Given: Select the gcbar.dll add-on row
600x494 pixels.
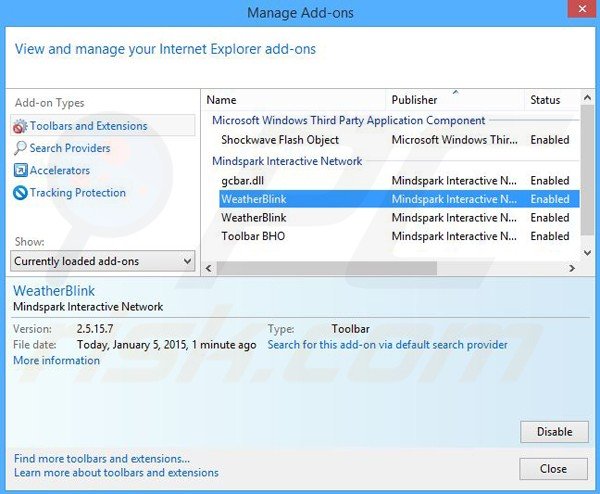Looking at the screenshot, I should coord(399,181).
